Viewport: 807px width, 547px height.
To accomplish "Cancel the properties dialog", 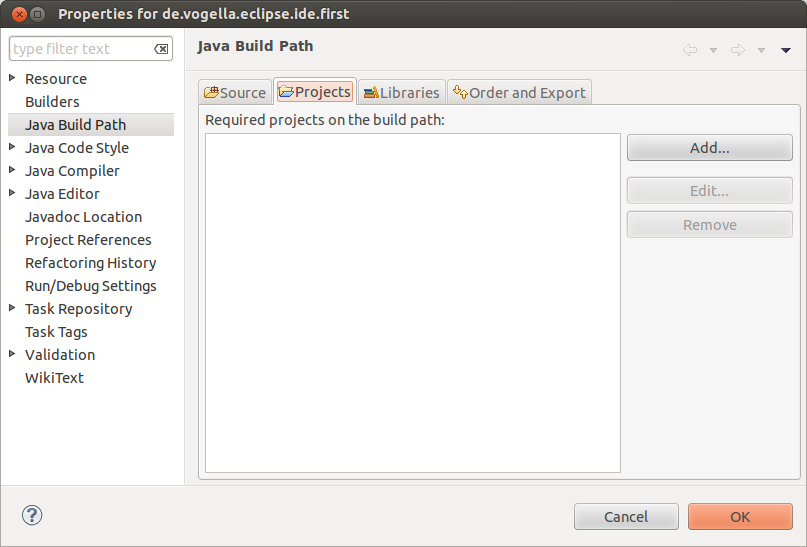I will click(x=626, y=517).
